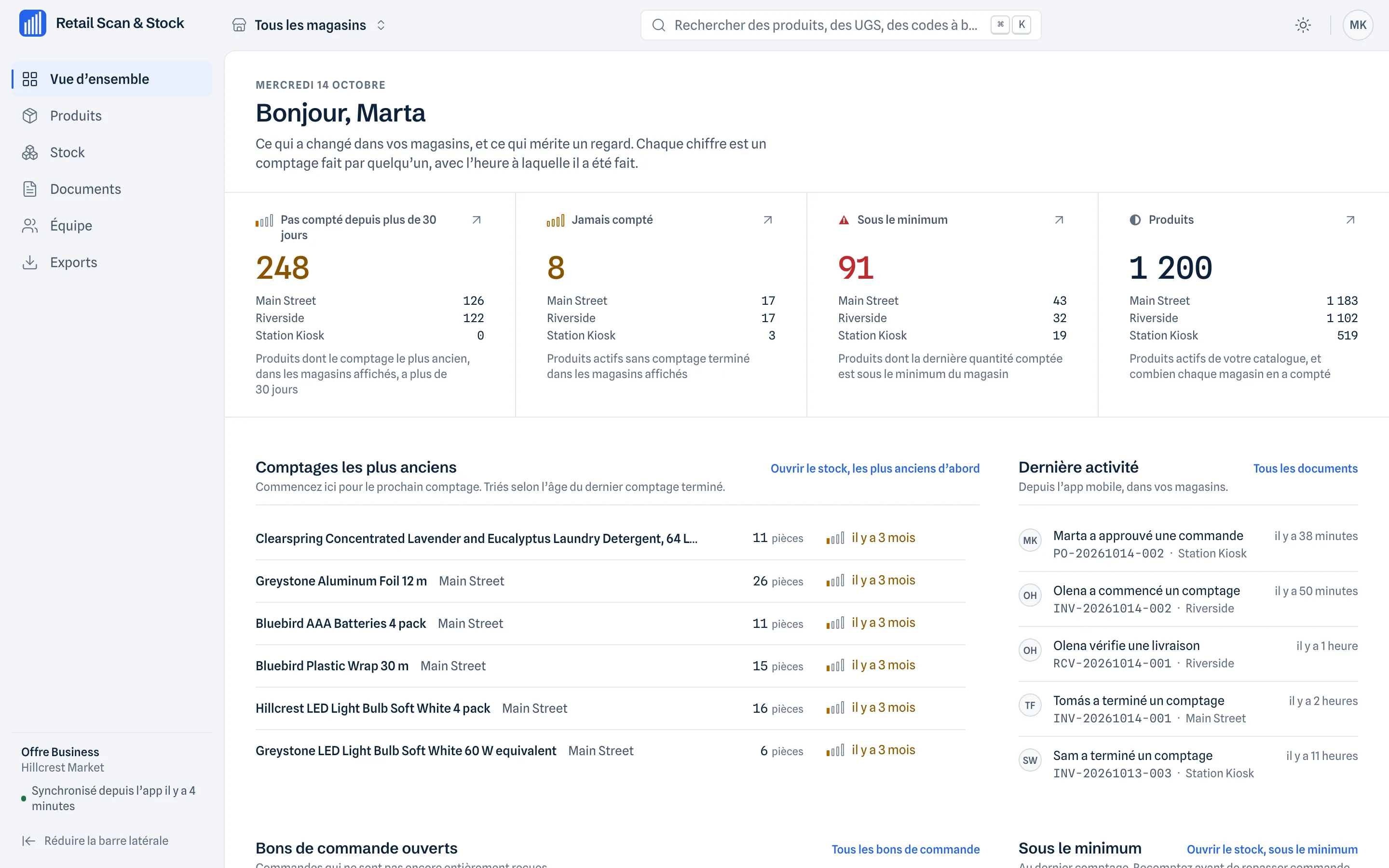The height and width of the screenshot is (868, 1389).
Task: Open arrow on Sous le minimum card
Action: 1059,220
